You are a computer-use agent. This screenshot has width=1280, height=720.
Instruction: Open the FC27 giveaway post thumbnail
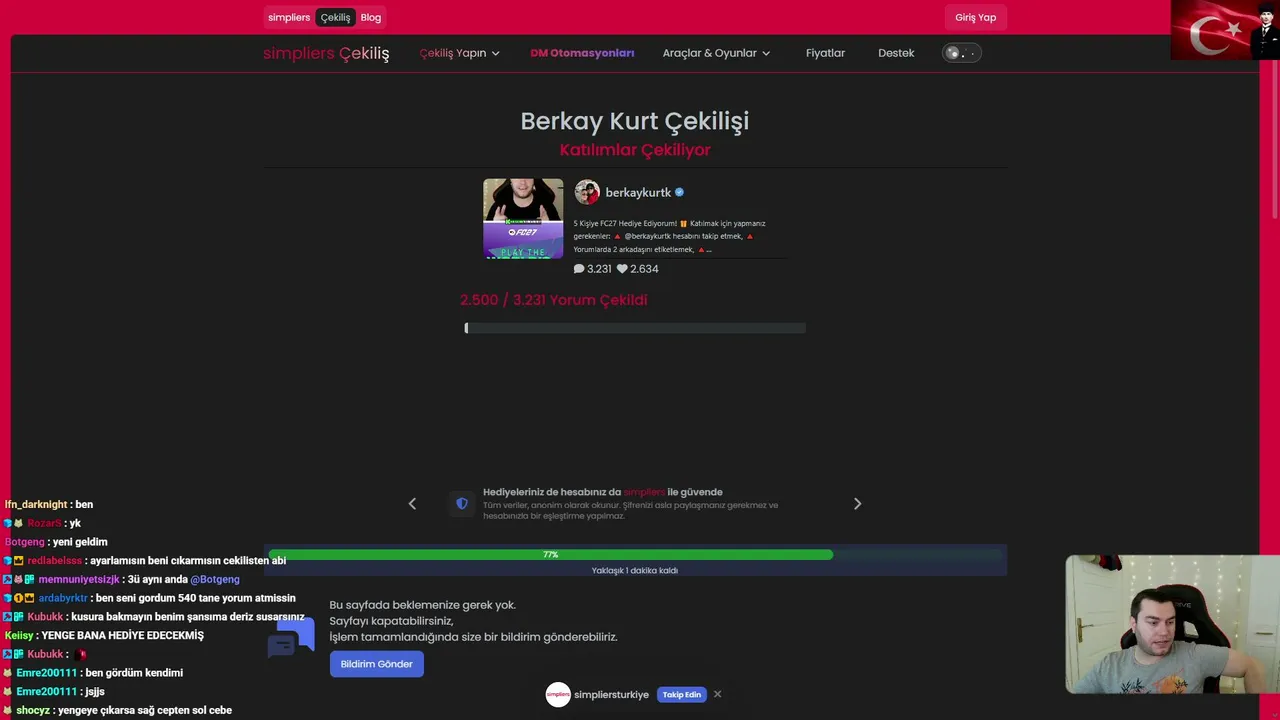tap(523, 218)
